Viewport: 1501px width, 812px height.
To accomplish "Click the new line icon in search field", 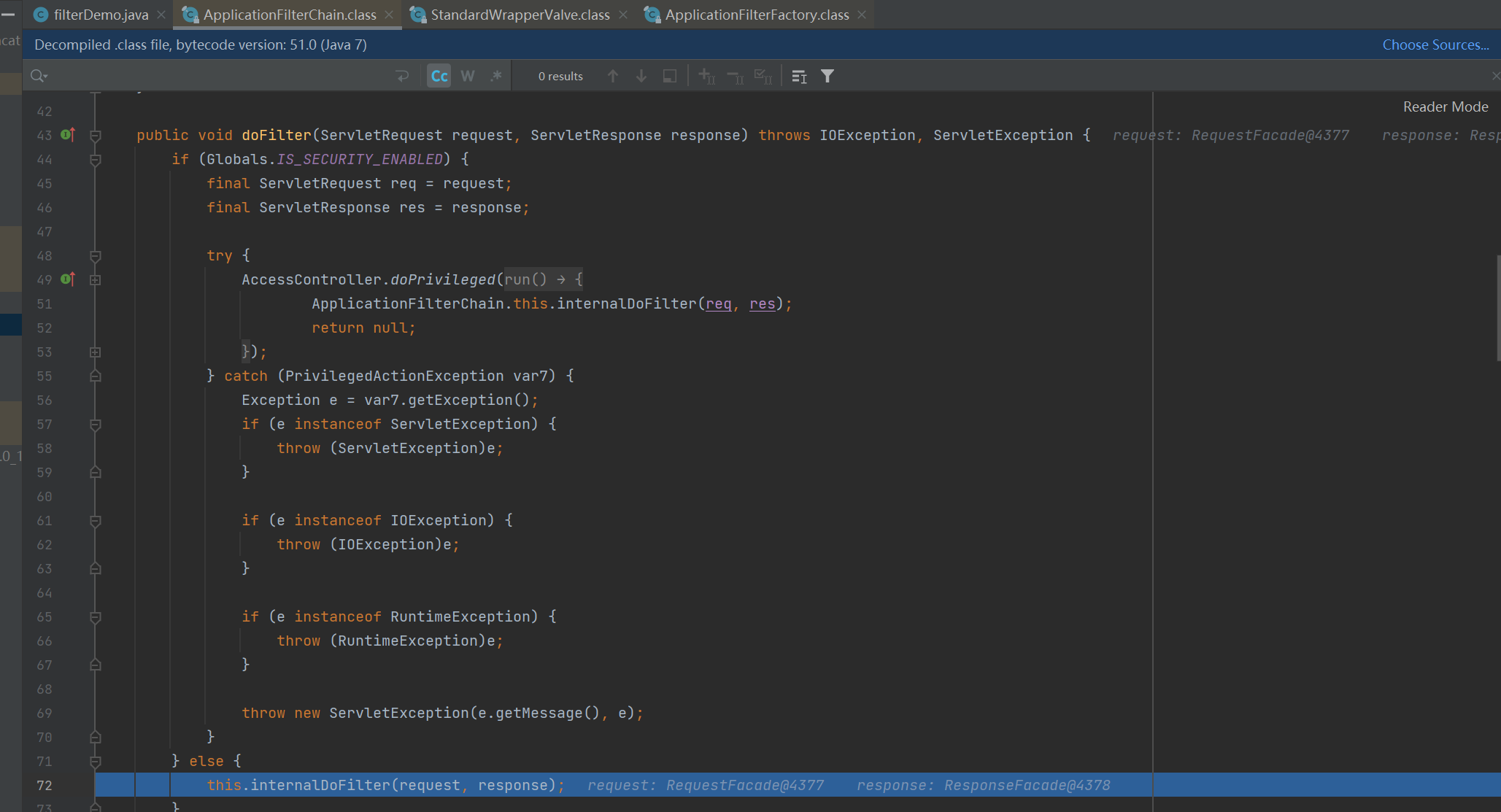I will click(x=402, y=76).
